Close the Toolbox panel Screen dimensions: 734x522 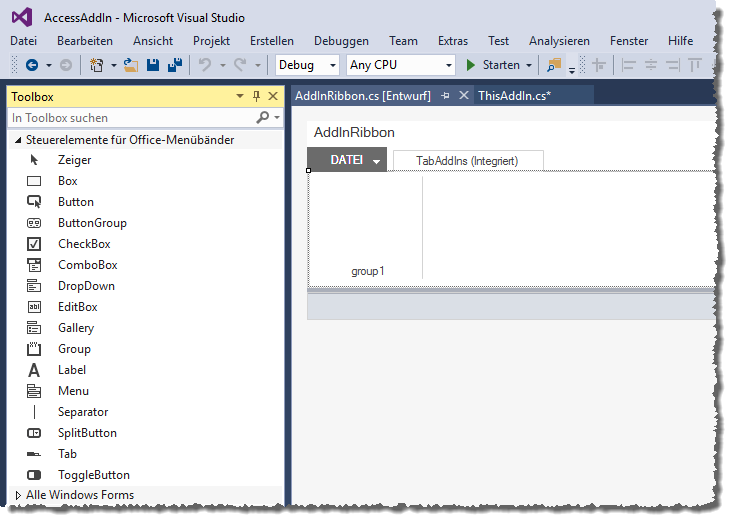273,96
